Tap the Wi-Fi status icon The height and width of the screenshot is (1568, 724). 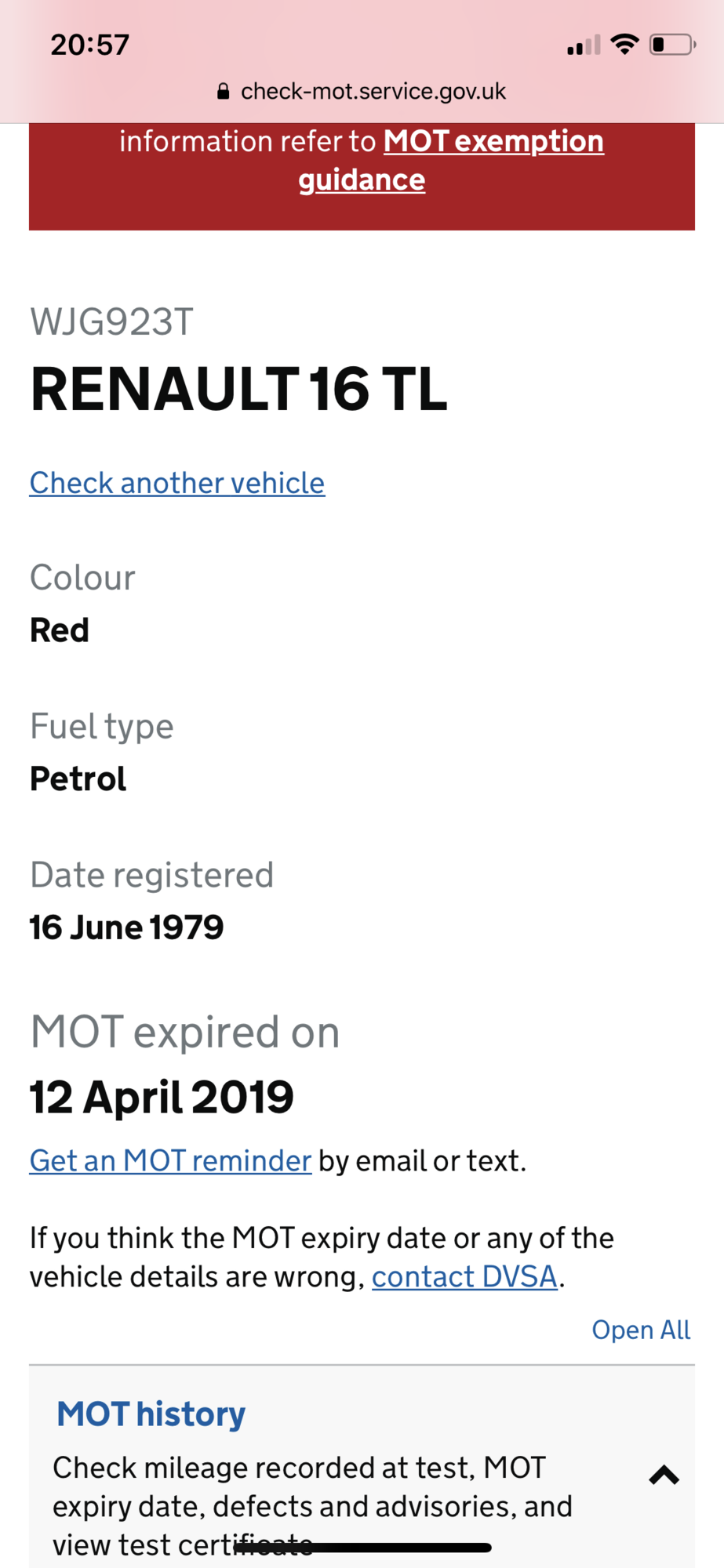pos(624,44)
